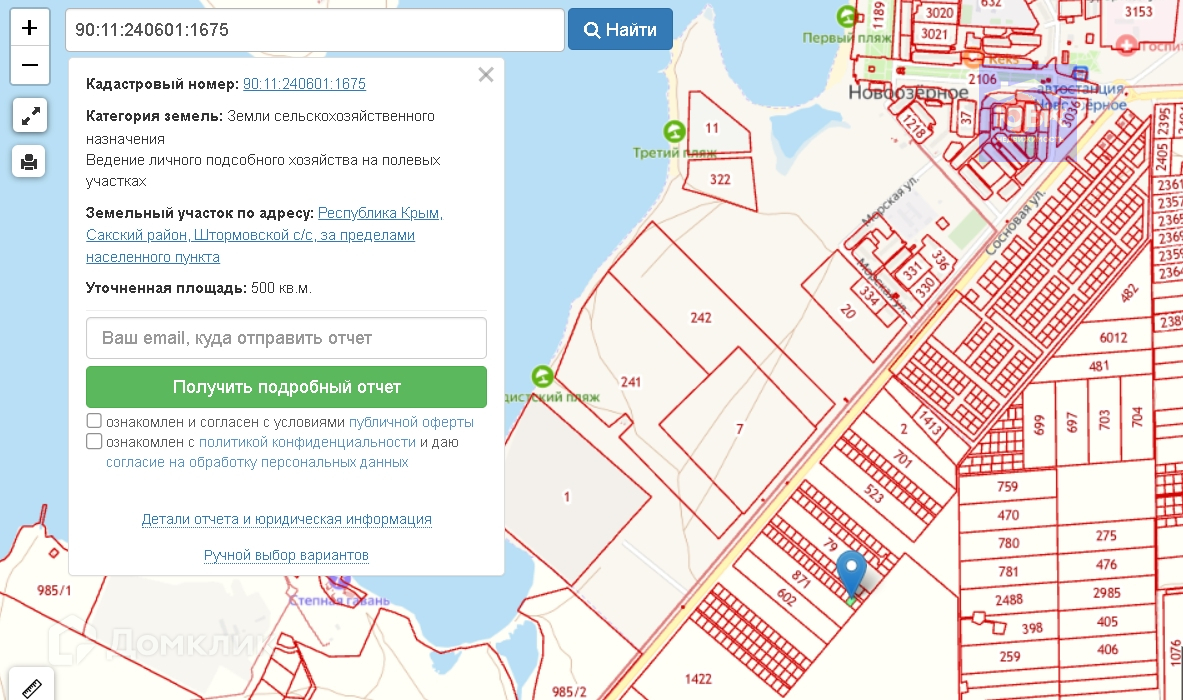Click the email input field
Viewport: 1183px width, 700px height.
[x=286, y=338]
